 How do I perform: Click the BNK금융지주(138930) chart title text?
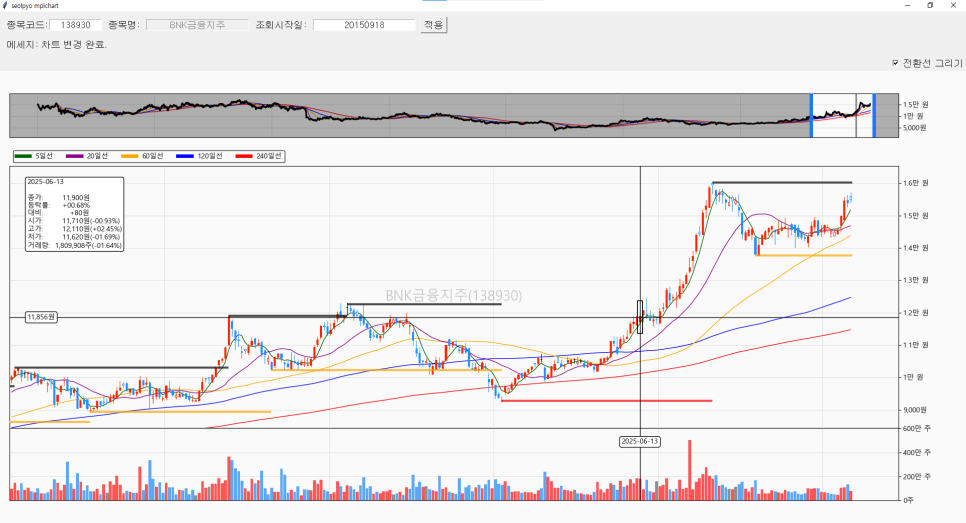tap(454, 296)
